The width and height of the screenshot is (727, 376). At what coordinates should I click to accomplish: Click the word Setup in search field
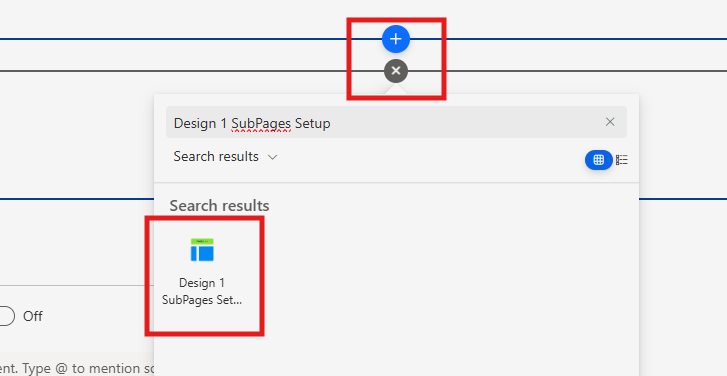point(312,123)
